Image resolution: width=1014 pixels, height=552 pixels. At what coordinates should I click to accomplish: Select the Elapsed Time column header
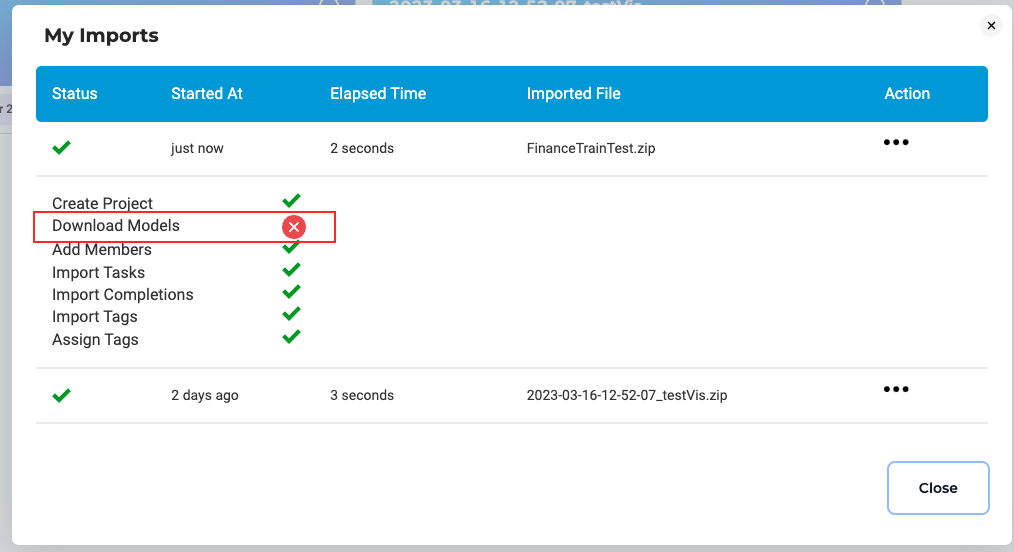tap(378, 94)
